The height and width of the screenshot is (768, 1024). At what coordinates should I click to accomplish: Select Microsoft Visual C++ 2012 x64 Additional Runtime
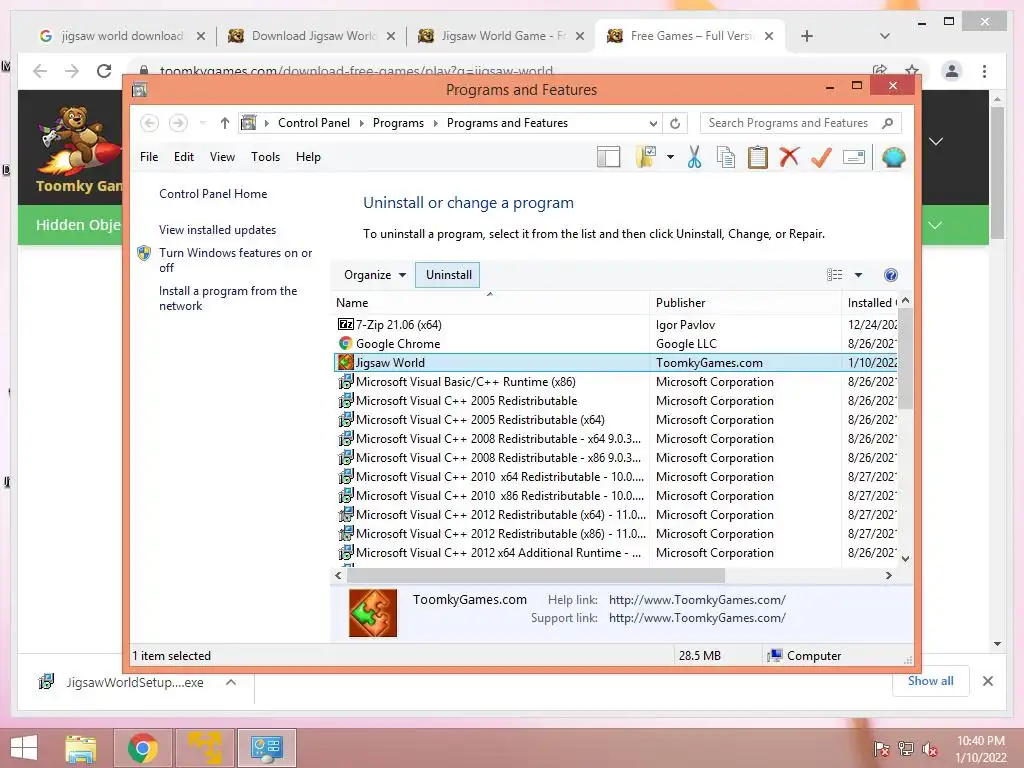(x=616, y=552)
